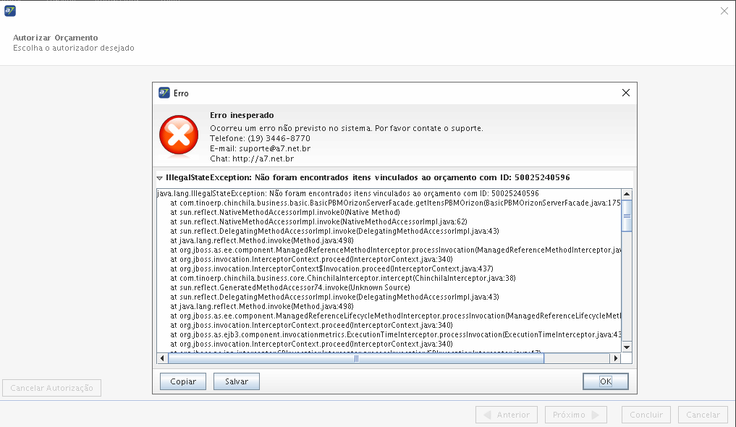Image resolution: width=736 pixels, height=427 pixels.
Task: Click the Próximo wizard button
Action: tap(568, 415)
